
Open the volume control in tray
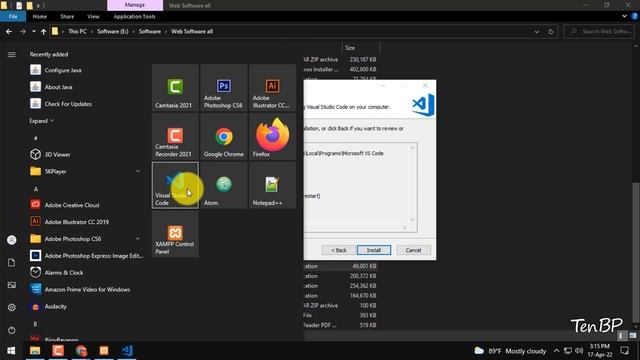579,351
